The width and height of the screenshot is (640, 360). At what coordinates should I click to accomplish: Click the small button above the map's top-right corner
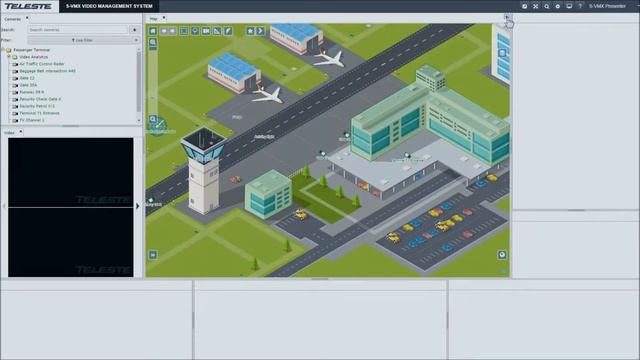point(507,17)
